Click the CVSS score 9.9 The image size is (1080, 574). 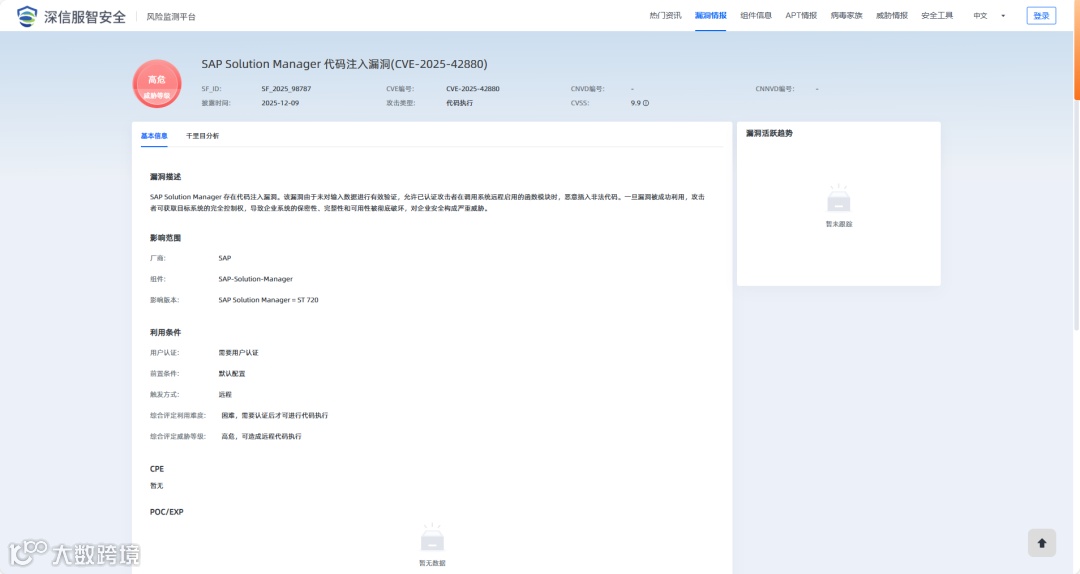click(635, 103)
